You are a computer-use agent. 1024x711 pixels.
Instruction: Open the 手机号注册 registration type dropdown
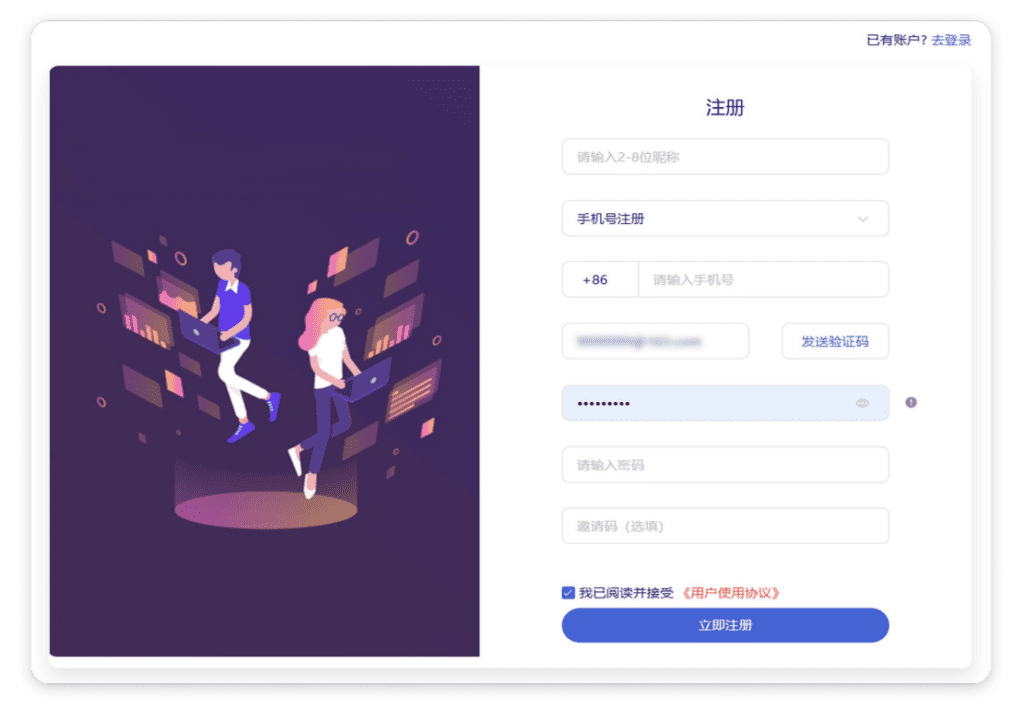pyautogui.click(x=725, y=219)
